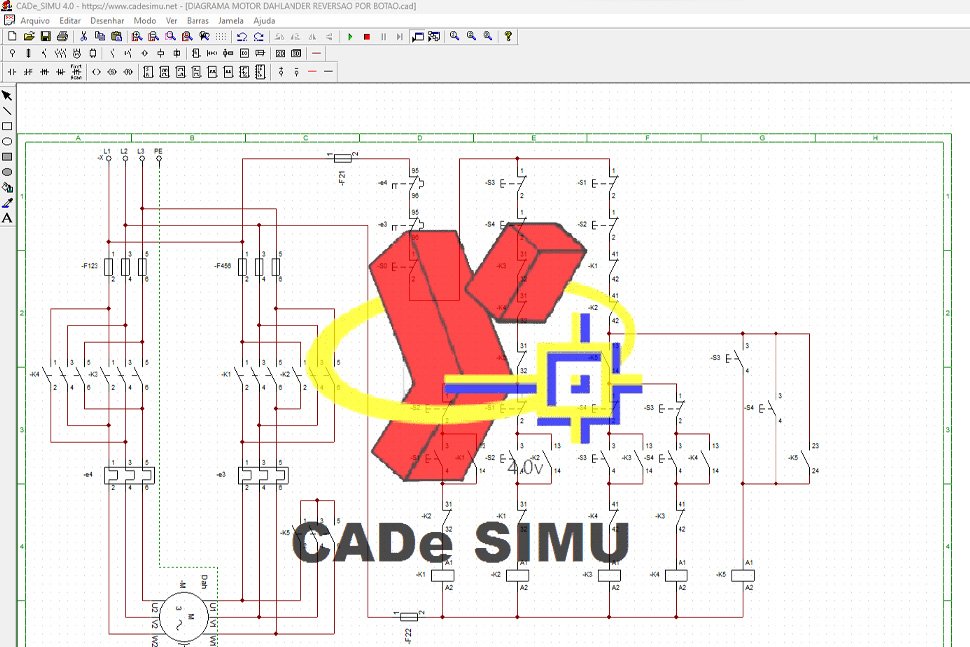The height and width of the screenshot is (647, 970).
Task: Pick the unfilled Rectangle tool
Action: (7, 126)
